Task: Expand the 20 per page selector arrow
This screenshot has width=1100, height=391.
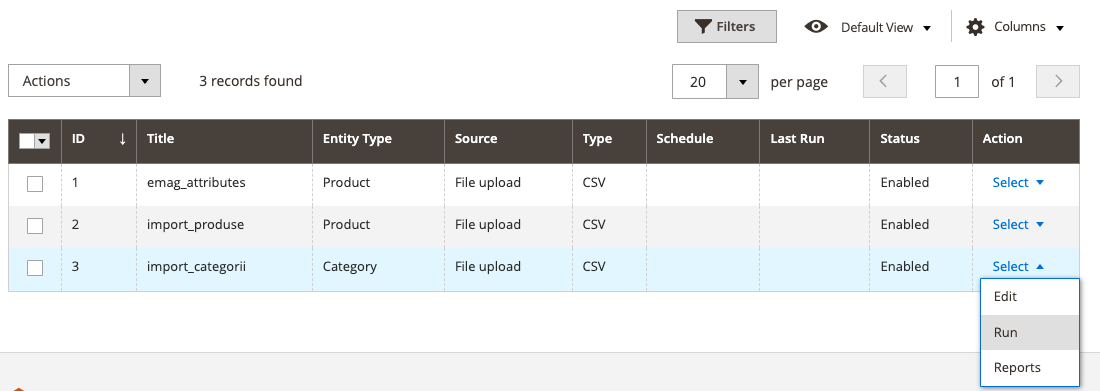Action: [742, 81]
